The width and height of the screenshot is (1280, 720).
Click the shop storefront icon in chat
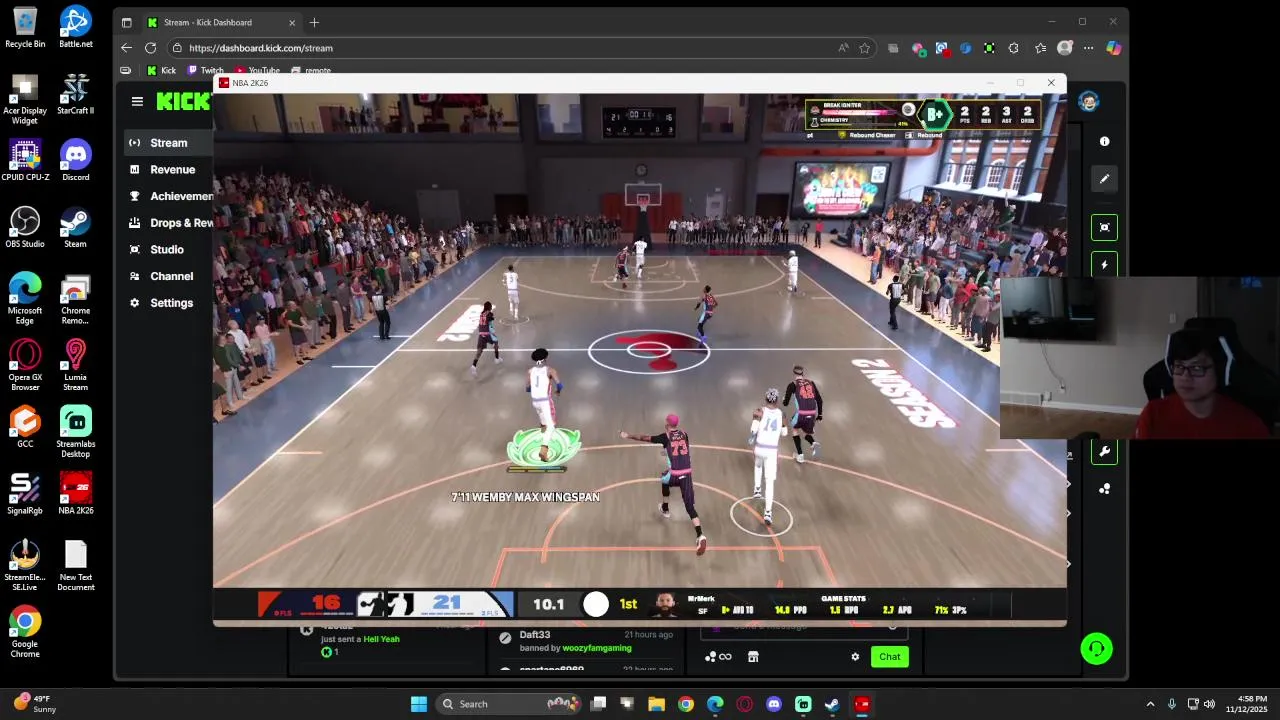pyautogui.click(x=753, y=657)
